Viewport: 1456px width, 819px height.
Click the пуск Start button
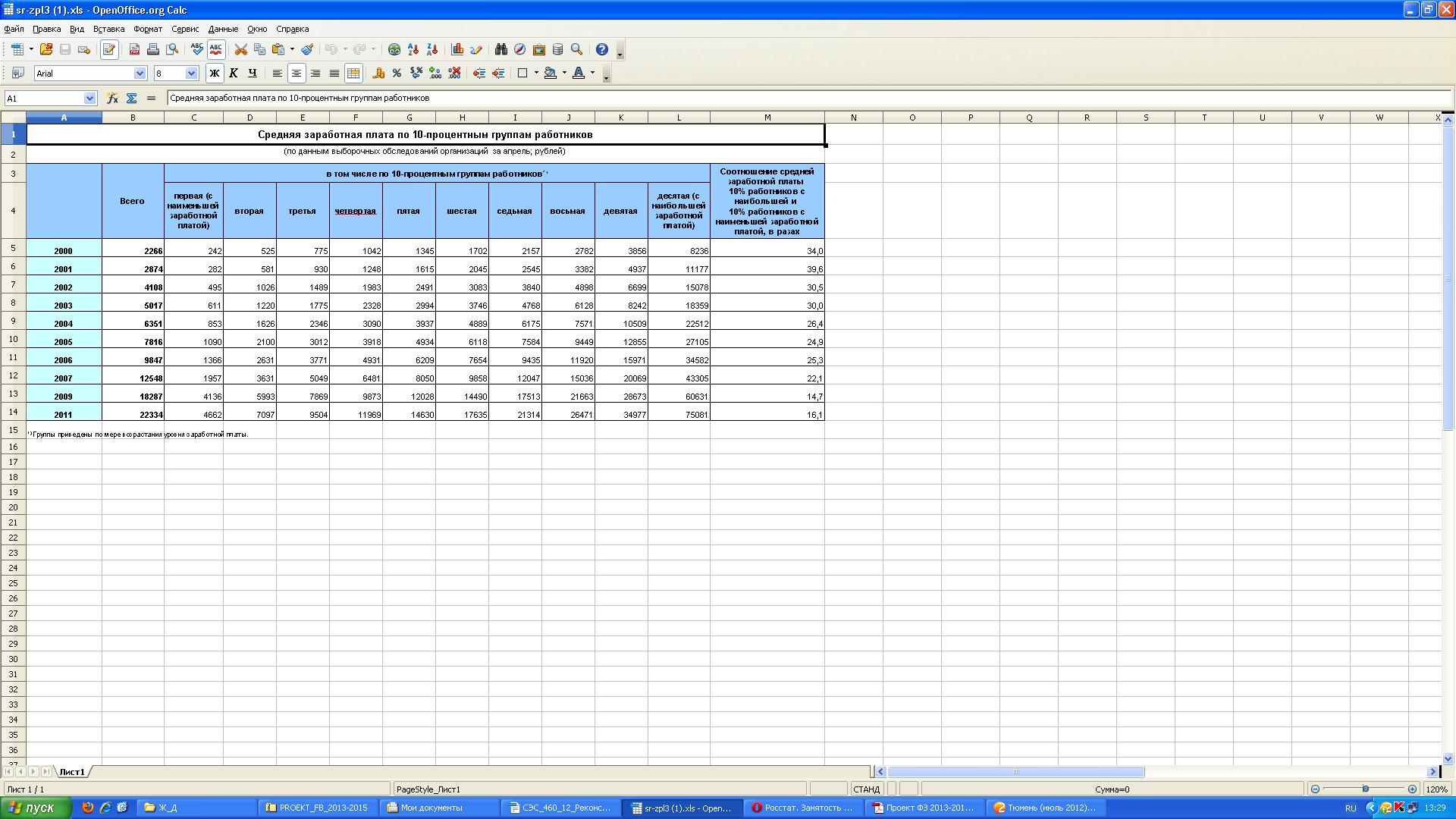pos(36,808)
